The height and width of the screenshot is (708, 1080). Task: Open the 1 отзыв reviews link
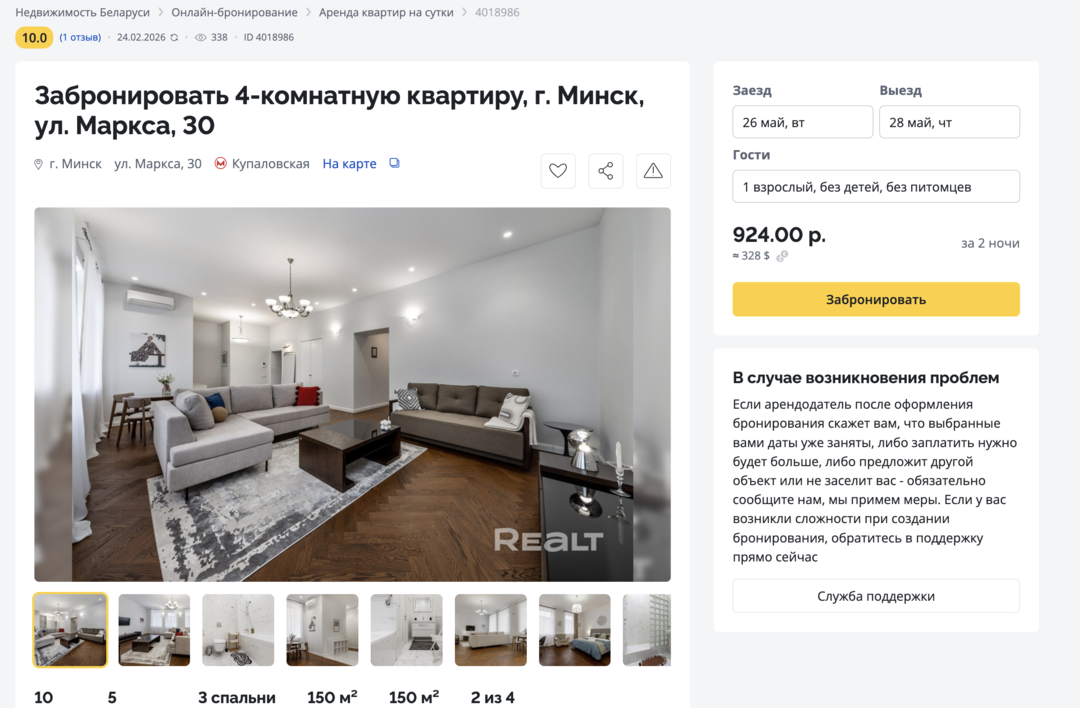point(80,37)
